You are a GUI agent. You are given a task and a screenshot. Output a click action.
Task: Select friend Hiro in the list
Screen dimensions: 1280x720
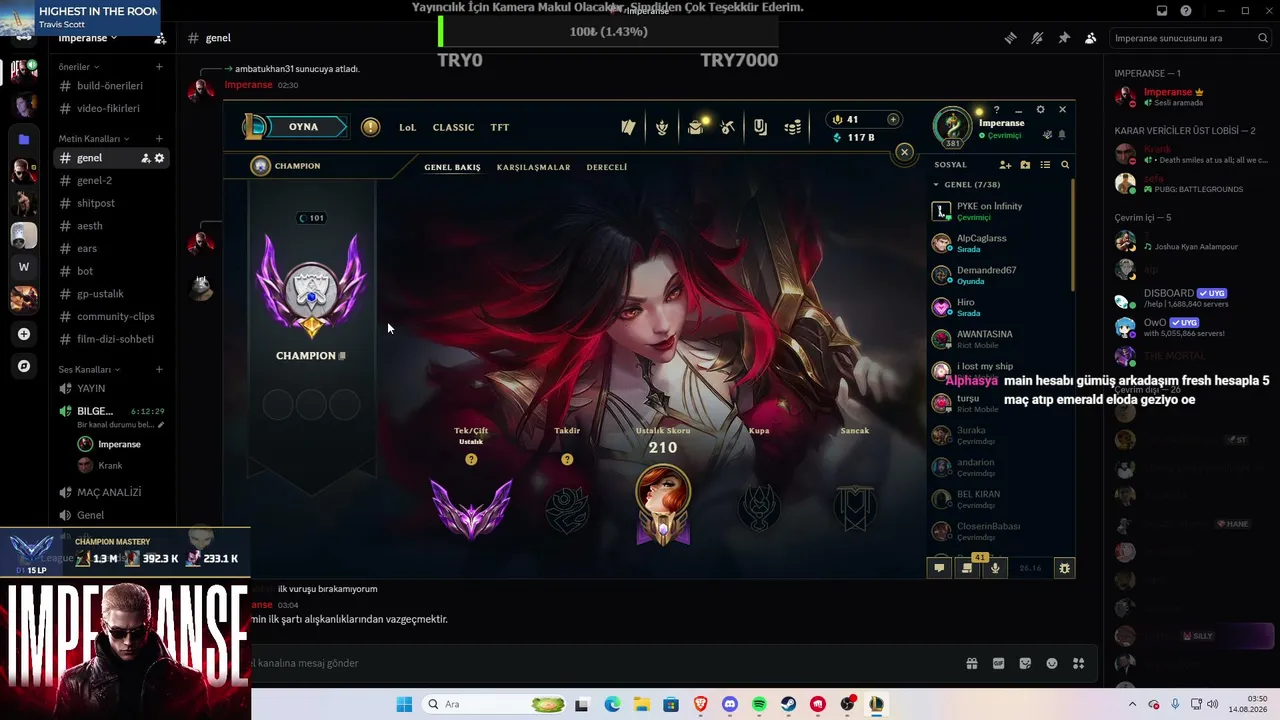pyautogui.click(x=1000, y=307)
